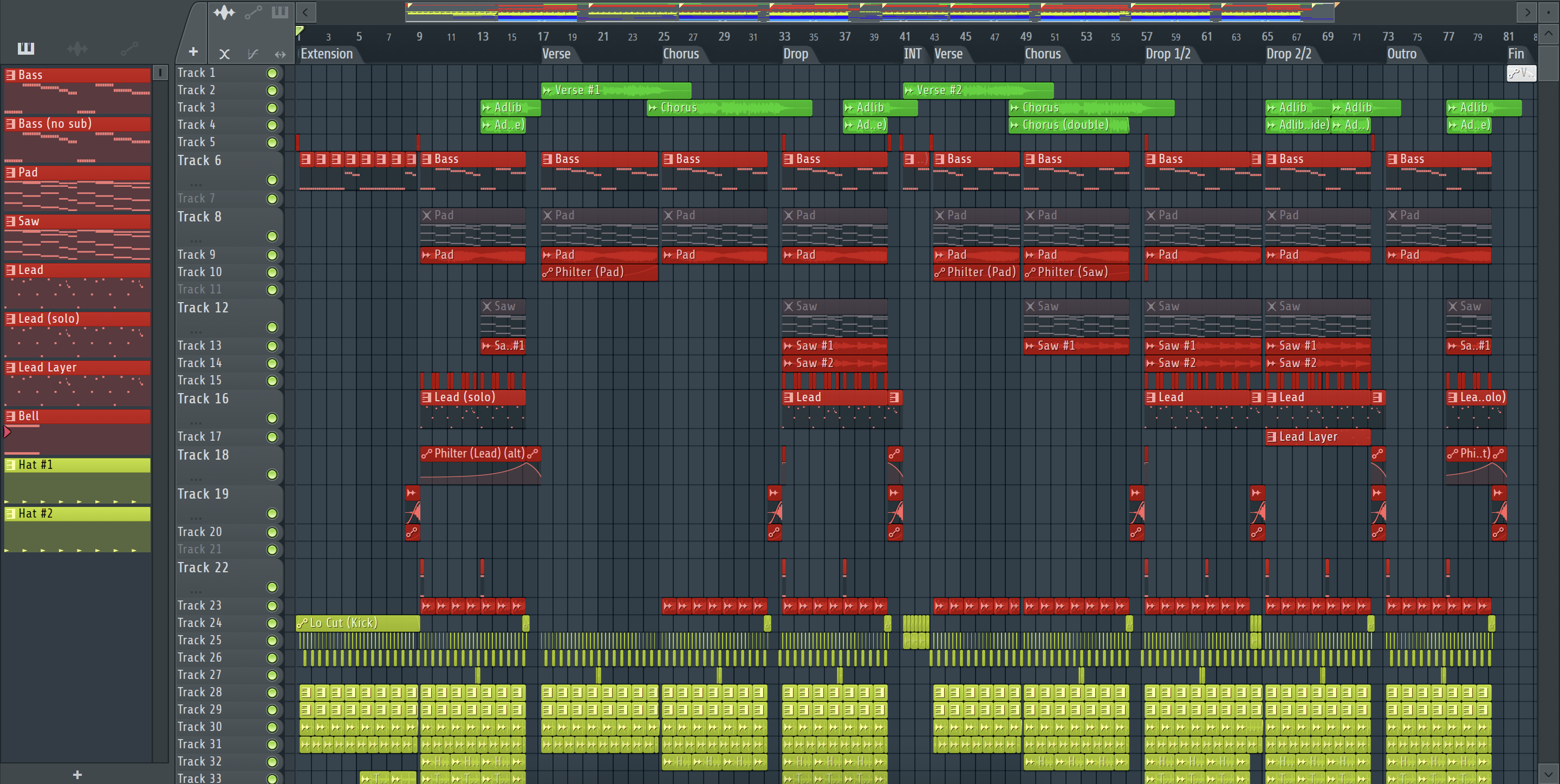Mute Track 16 with its green LED

pos(272,419)
